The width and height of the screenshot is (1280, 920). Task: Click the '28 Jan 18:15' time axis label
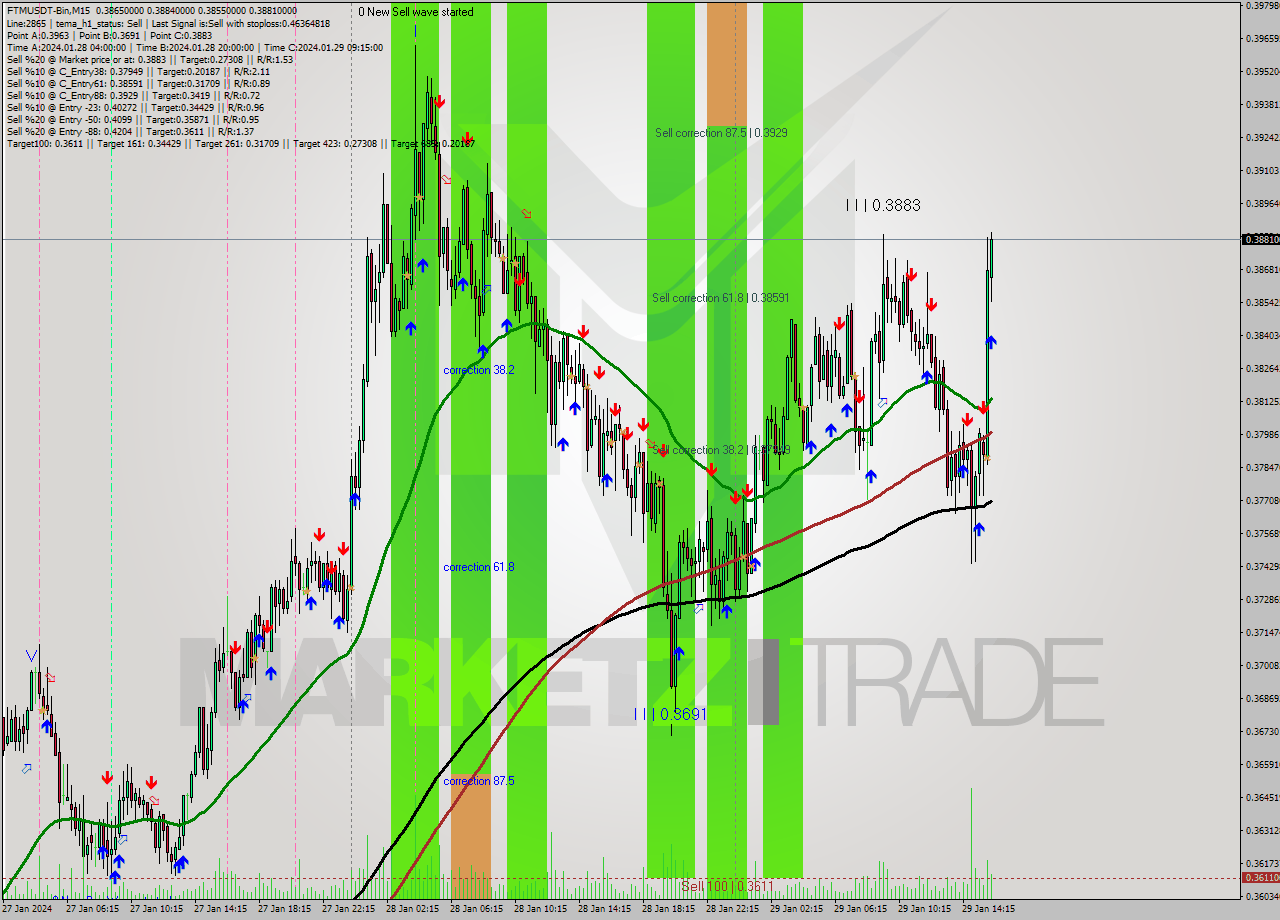point(668,910)
